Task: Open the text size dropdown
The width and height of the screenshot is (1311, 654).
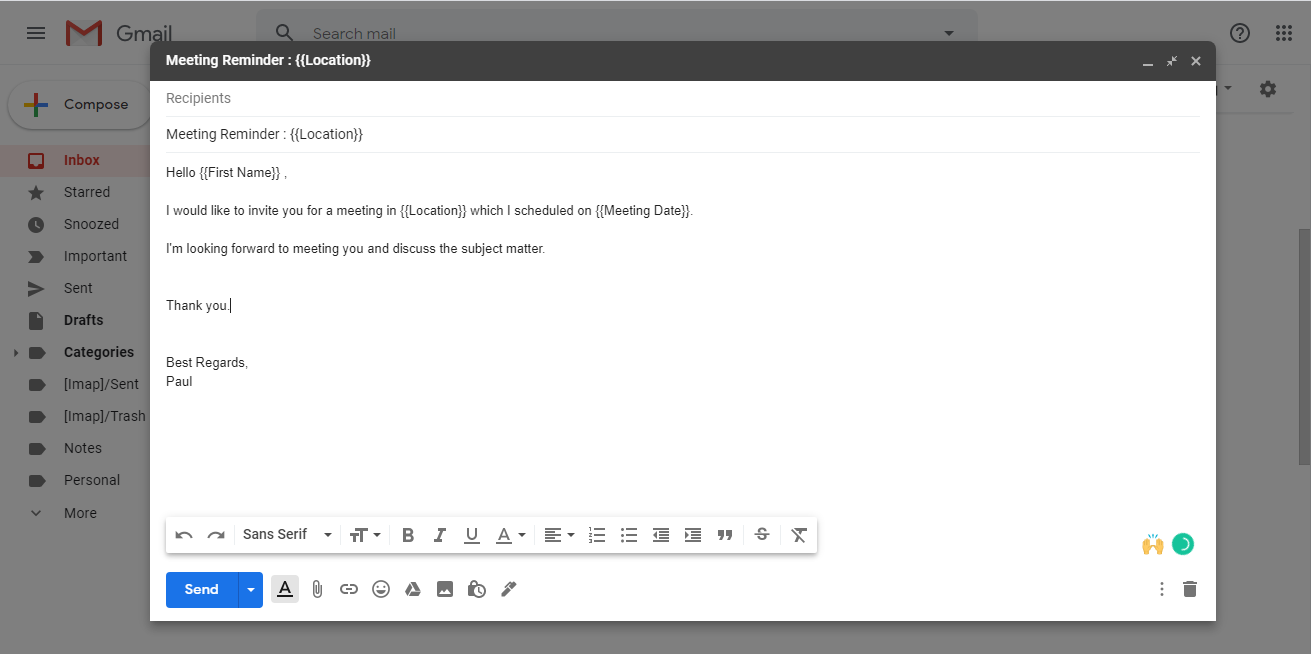Action: (x=365, y=535)
